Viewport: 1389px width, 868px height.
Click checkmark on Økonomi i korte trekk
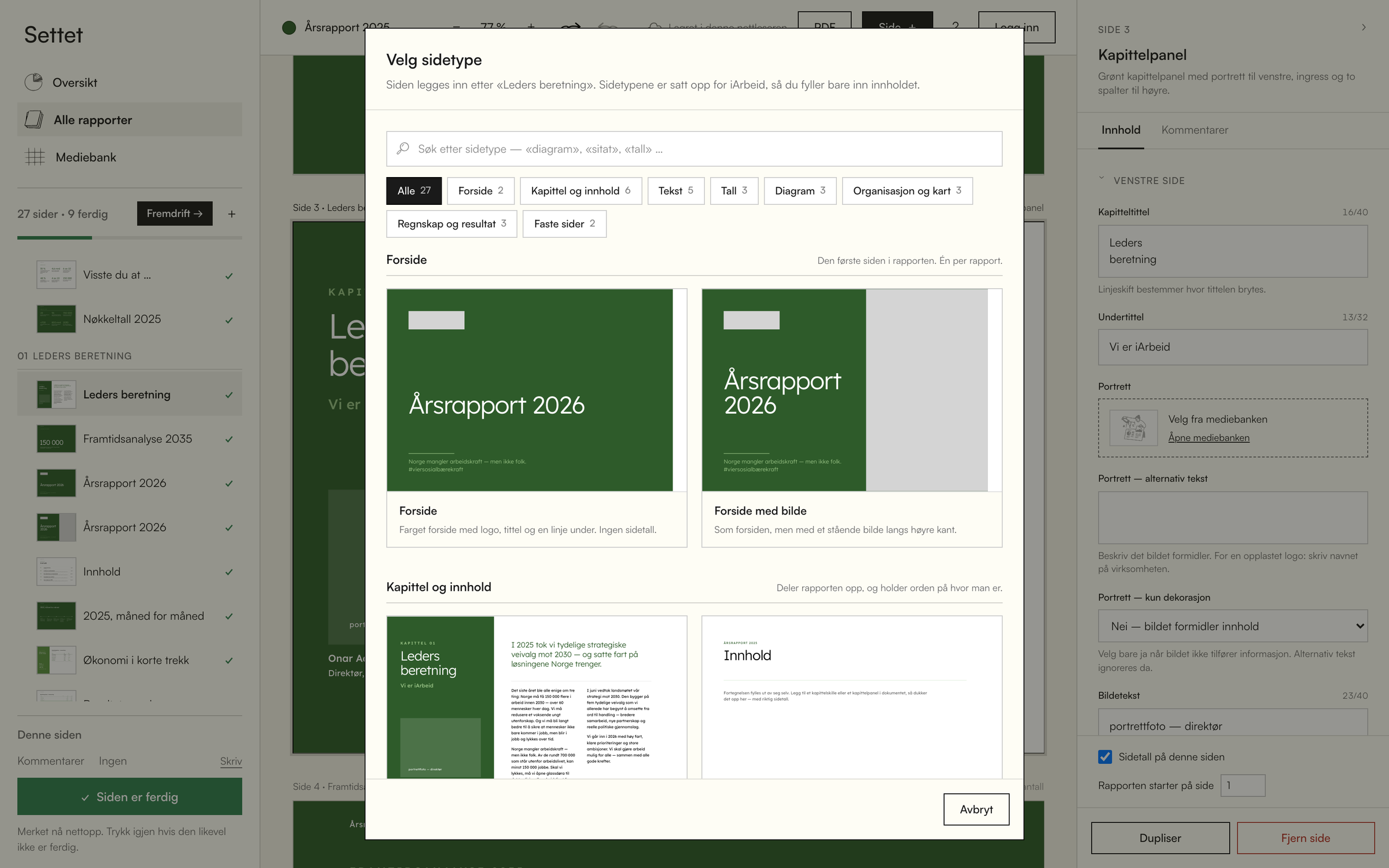(229, 661)
